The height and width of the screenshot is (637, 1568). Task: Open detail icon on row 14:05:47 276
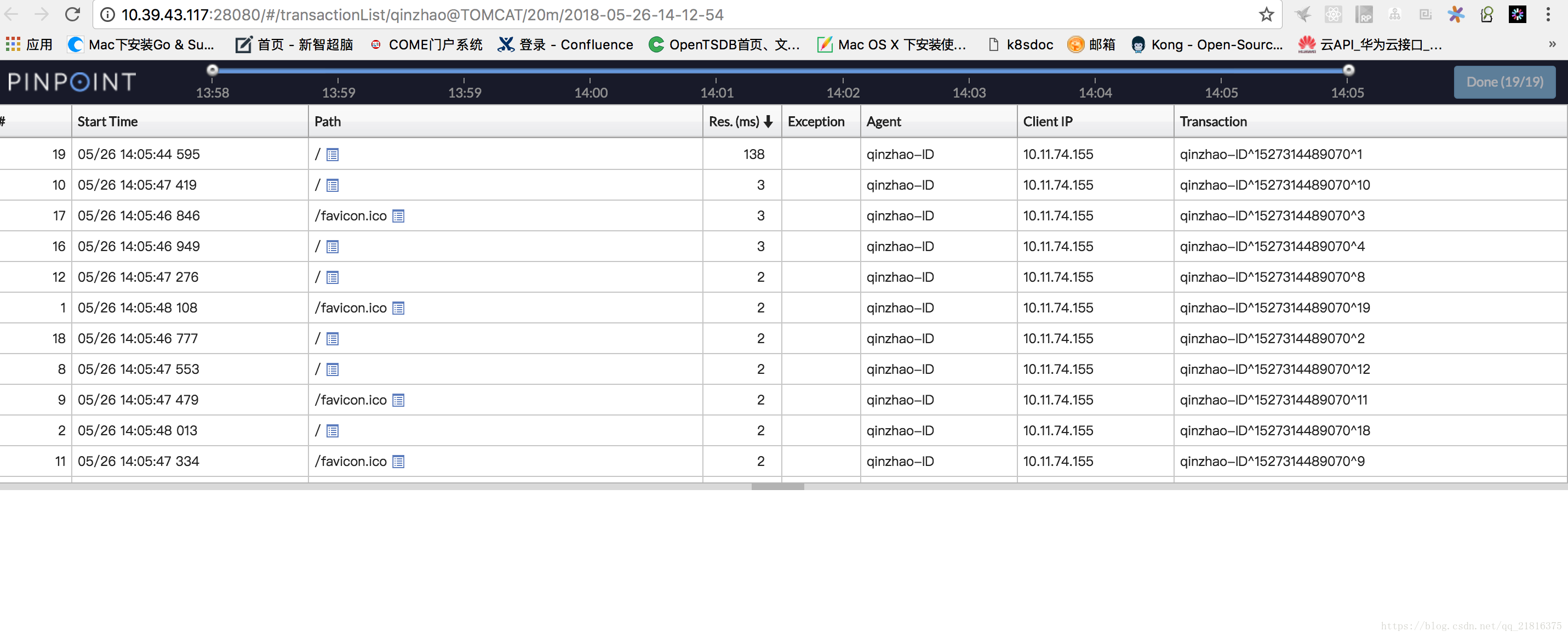[x=333, y=278]
